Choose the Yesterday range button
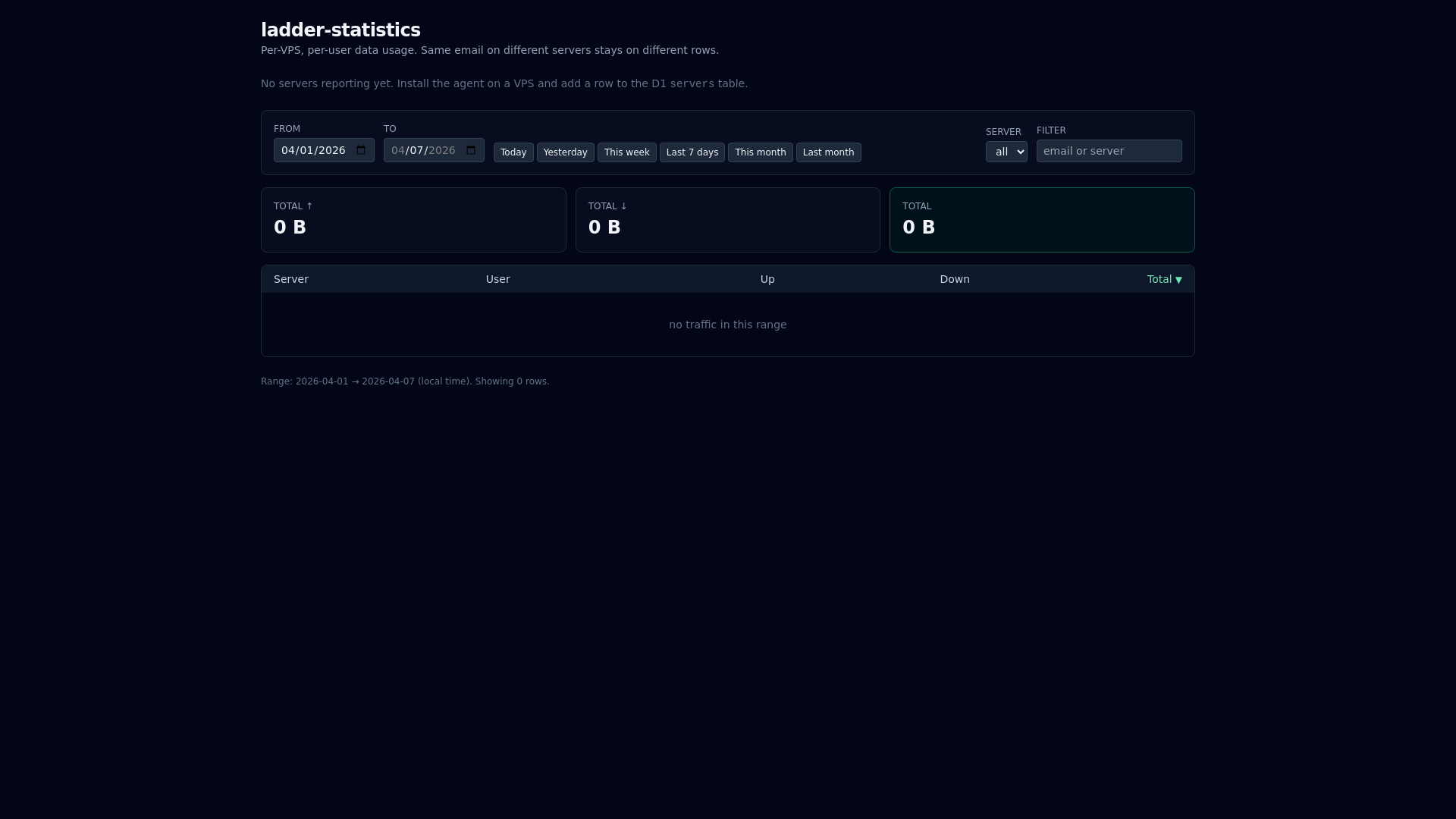This screenshot has height=819, width=1456. 566,152
